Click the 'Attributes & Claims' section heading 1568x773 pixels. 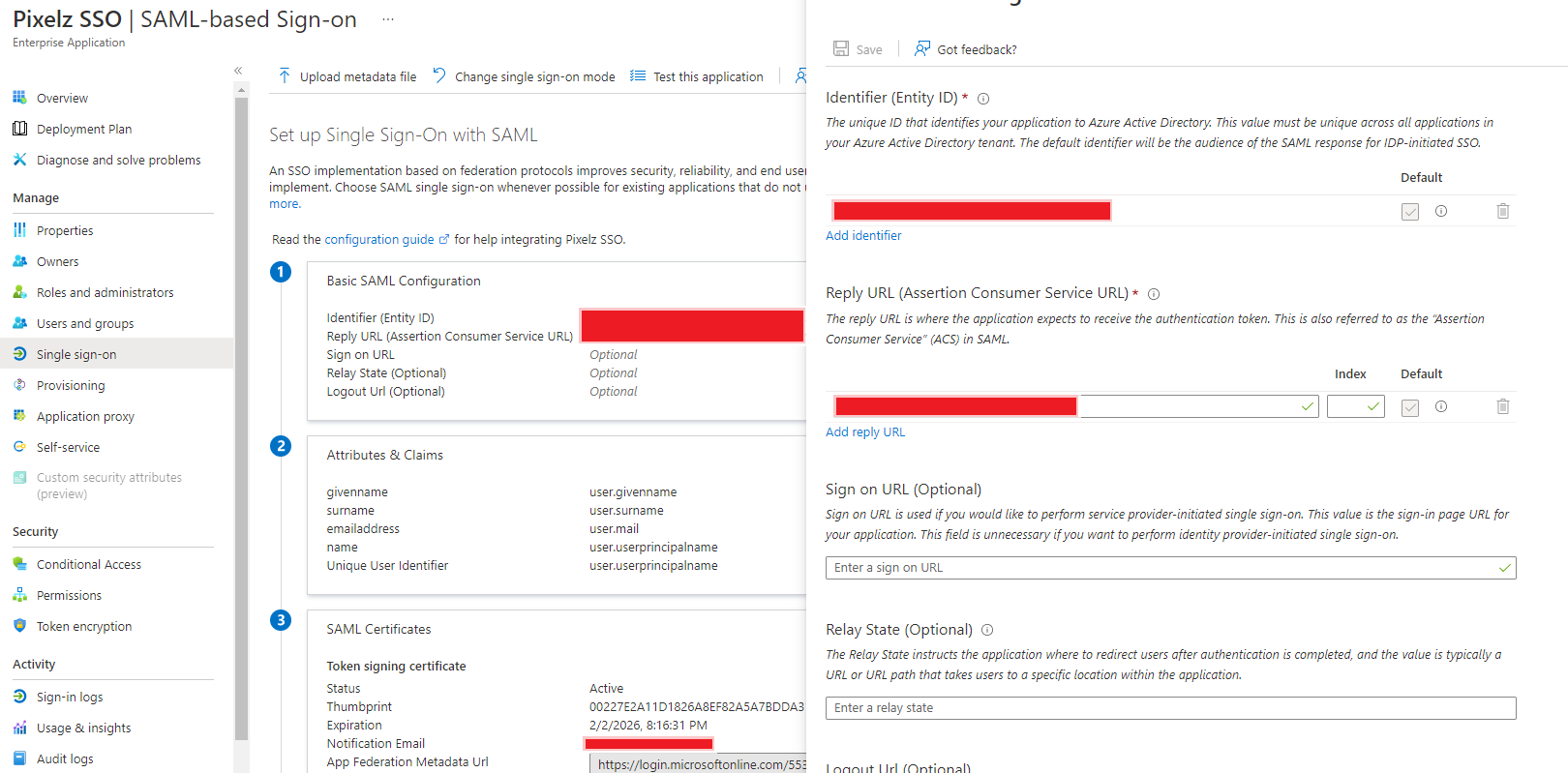coord(384,455)
